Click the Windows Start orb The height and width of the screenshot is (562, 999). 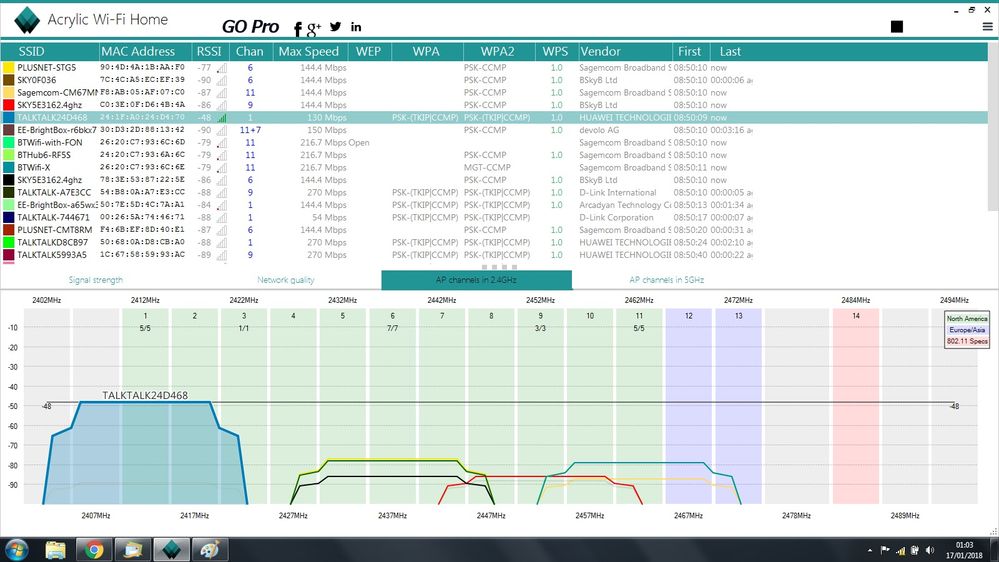point(17,549)
